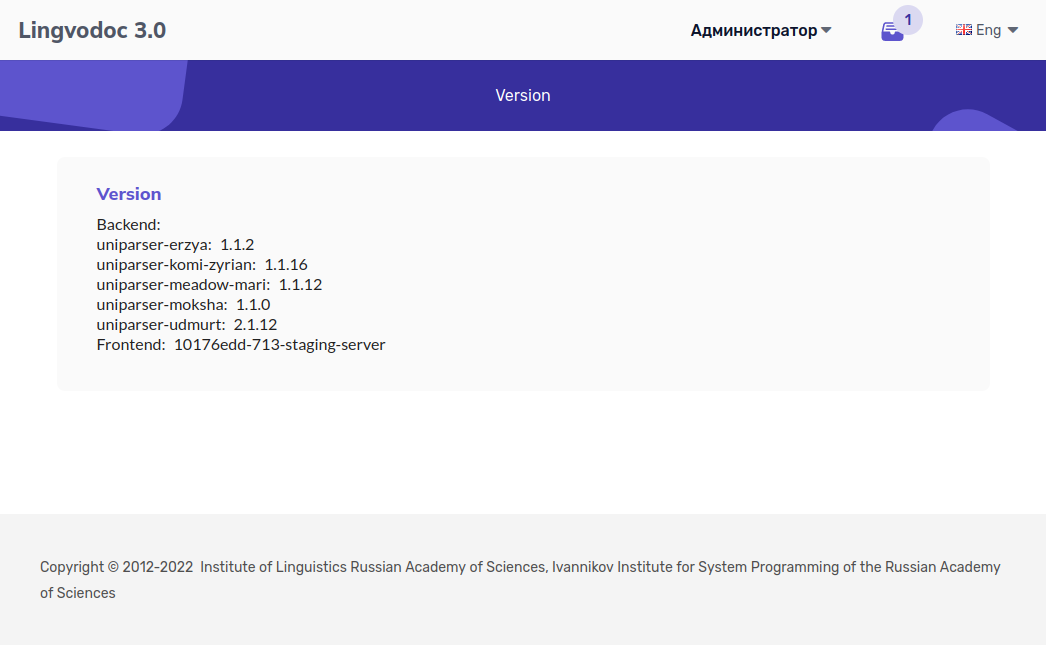
Task: Click Version in the navigation bar
Action: click(x=522, y=95)
